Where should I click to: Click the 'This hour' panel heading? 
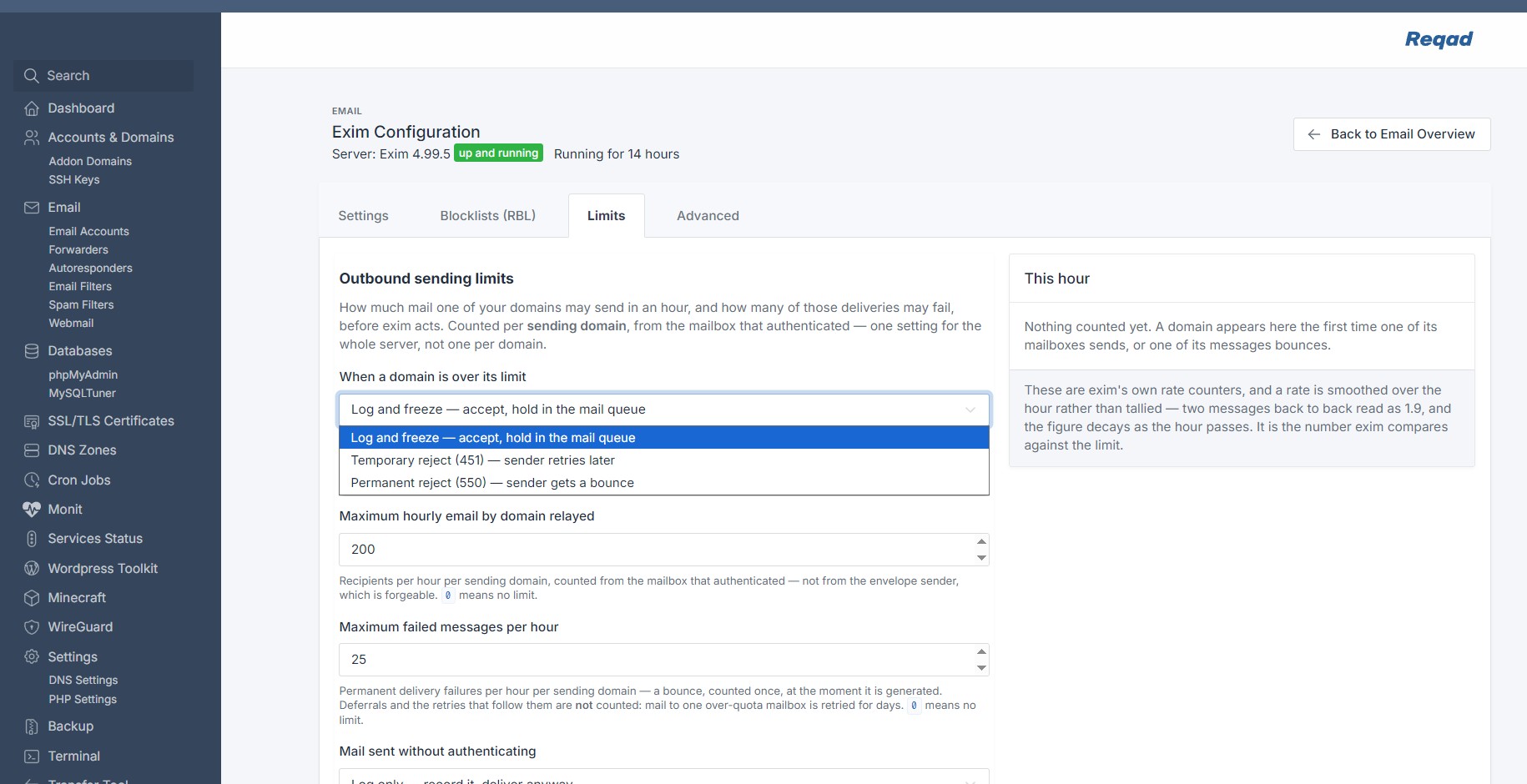(x=1057, y=279)
